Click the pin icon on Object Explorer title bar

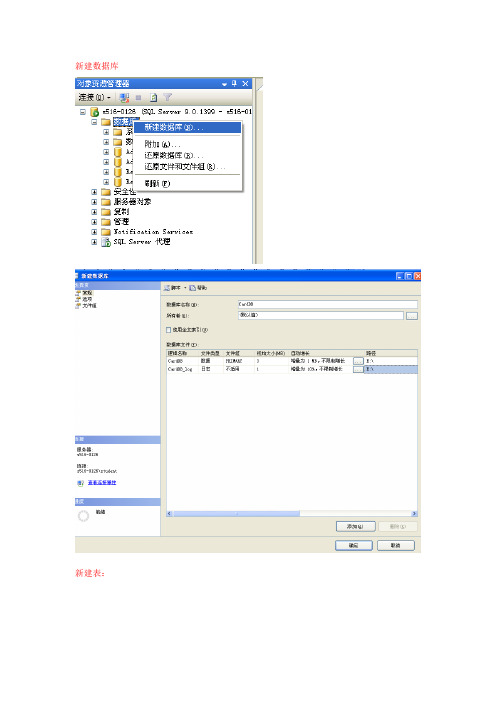click(x=234, y=83)
